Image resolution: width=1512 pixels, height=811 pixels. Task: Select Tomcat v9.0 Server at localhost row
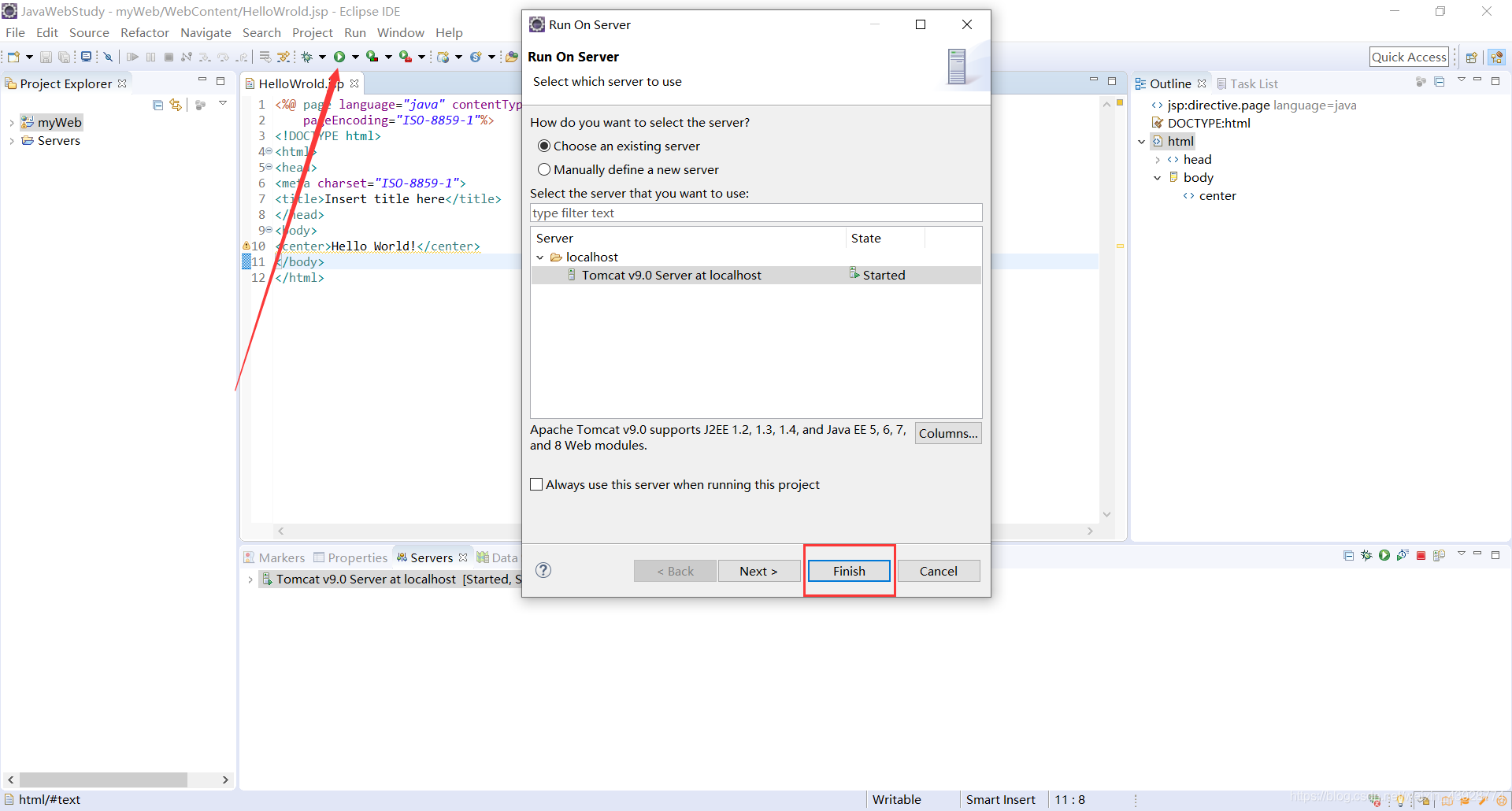[x=756, y=275]
